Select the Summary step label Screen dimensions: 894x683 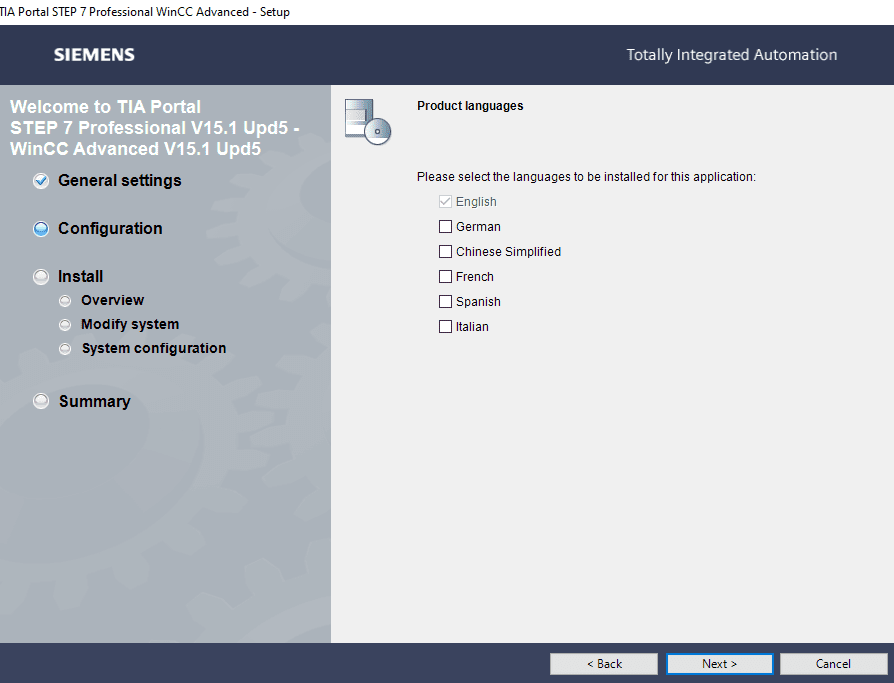tap(95, 401)
